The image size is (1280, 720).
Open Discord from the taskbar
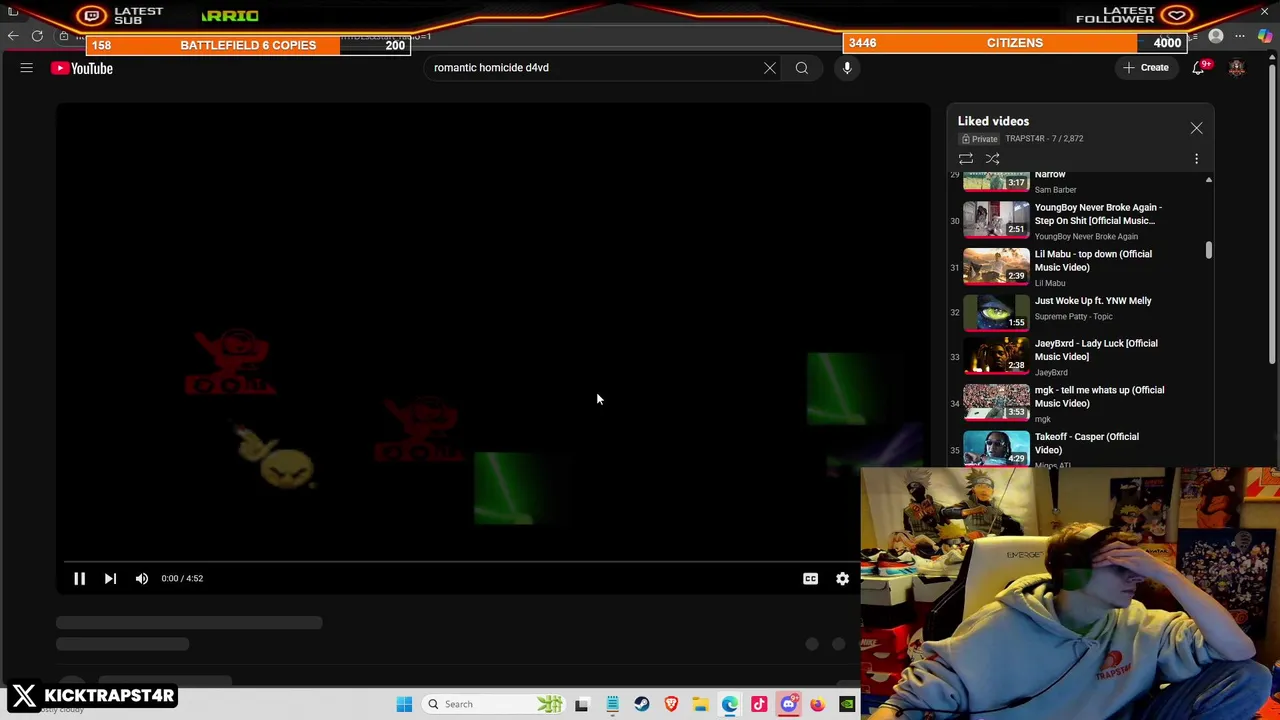[788, 704]
